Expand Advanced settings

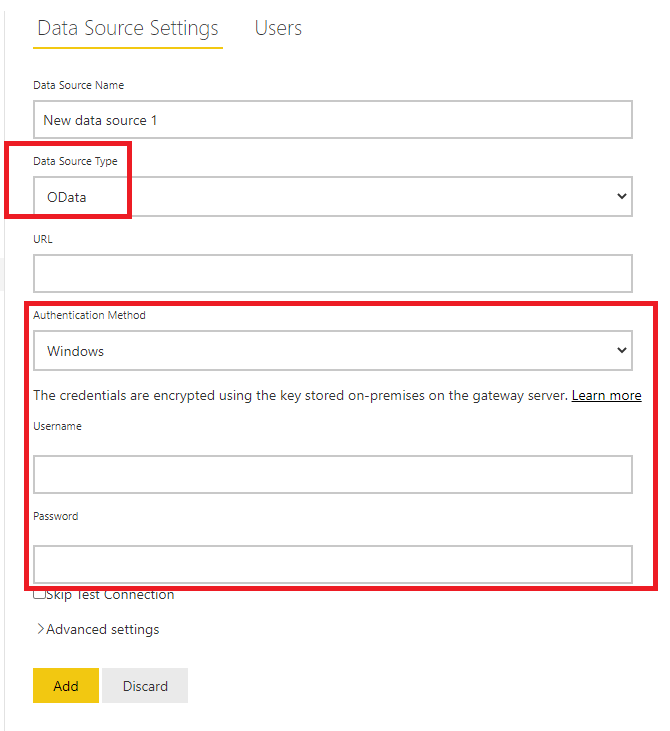(98, 629)
